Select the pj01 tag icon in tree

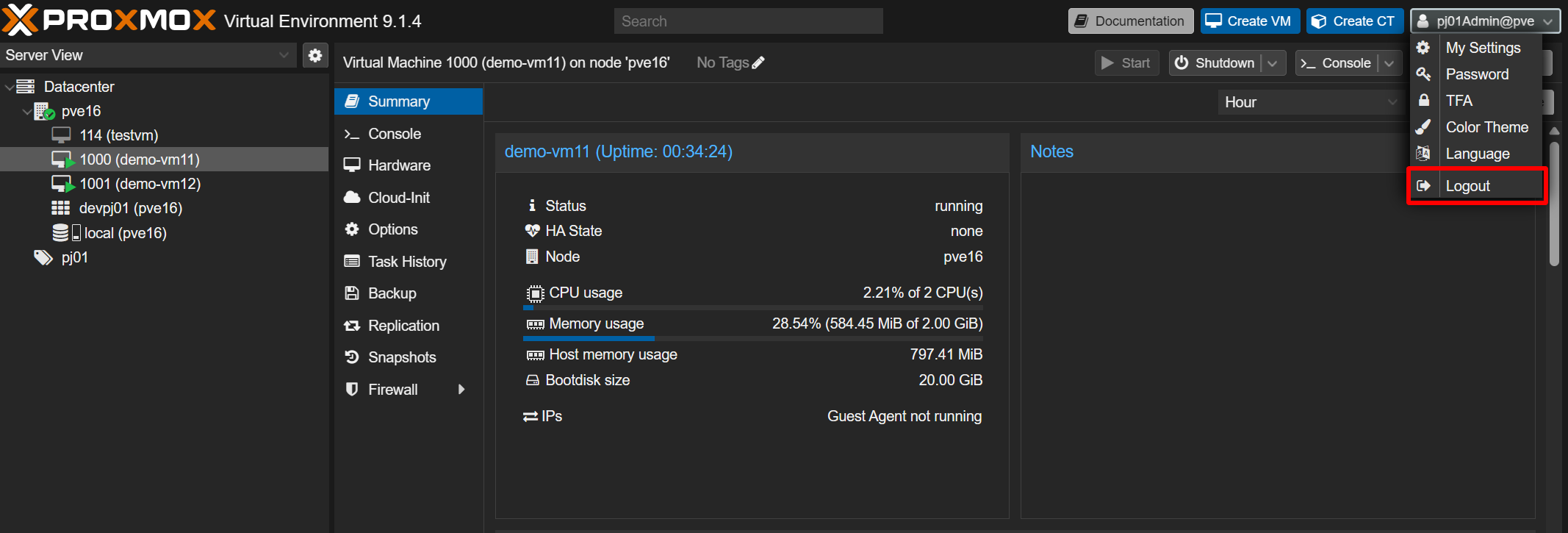point(43,257)
